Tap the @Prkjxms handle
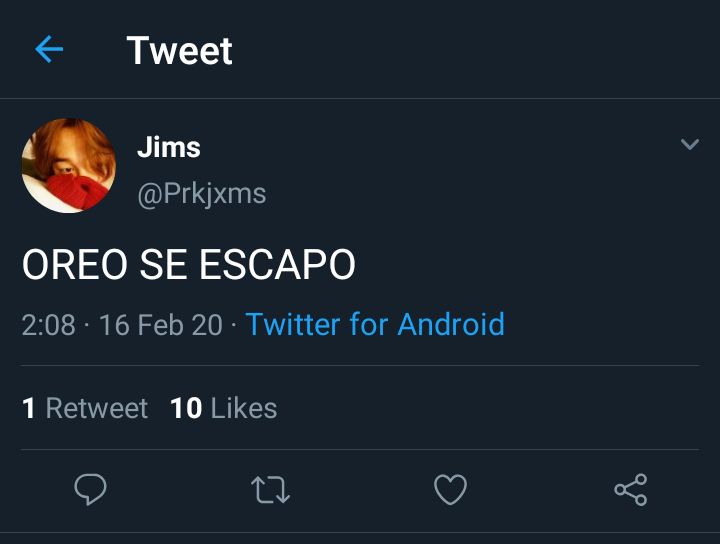 tap(202, 194)
